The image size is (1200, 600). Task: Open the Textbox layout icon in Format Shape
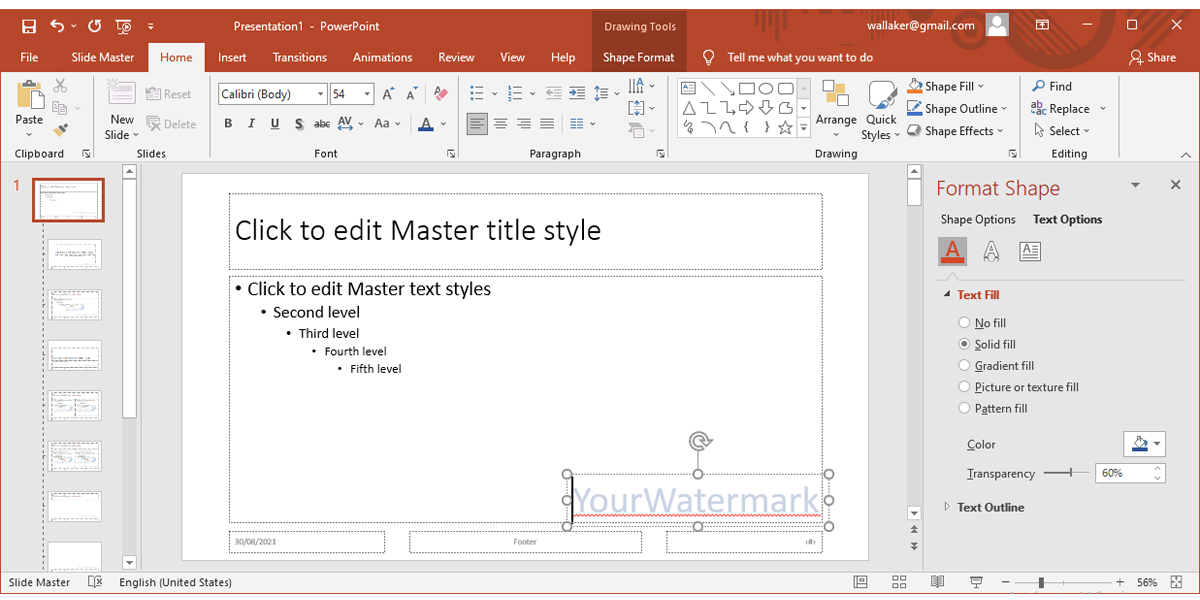[1030, 252]
